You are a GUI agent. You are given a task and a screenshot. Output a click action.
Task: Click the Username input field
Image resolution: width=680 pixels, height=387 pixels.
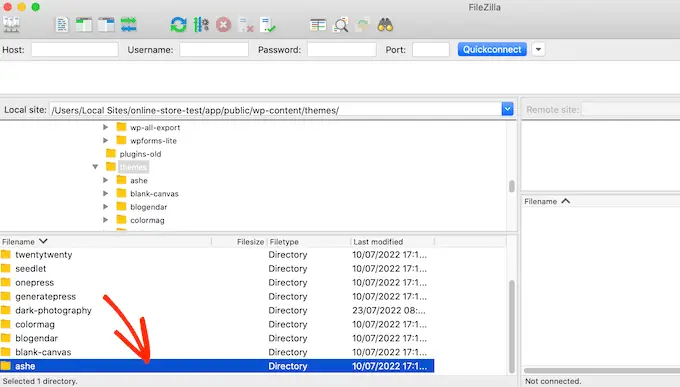coord(214,49)
